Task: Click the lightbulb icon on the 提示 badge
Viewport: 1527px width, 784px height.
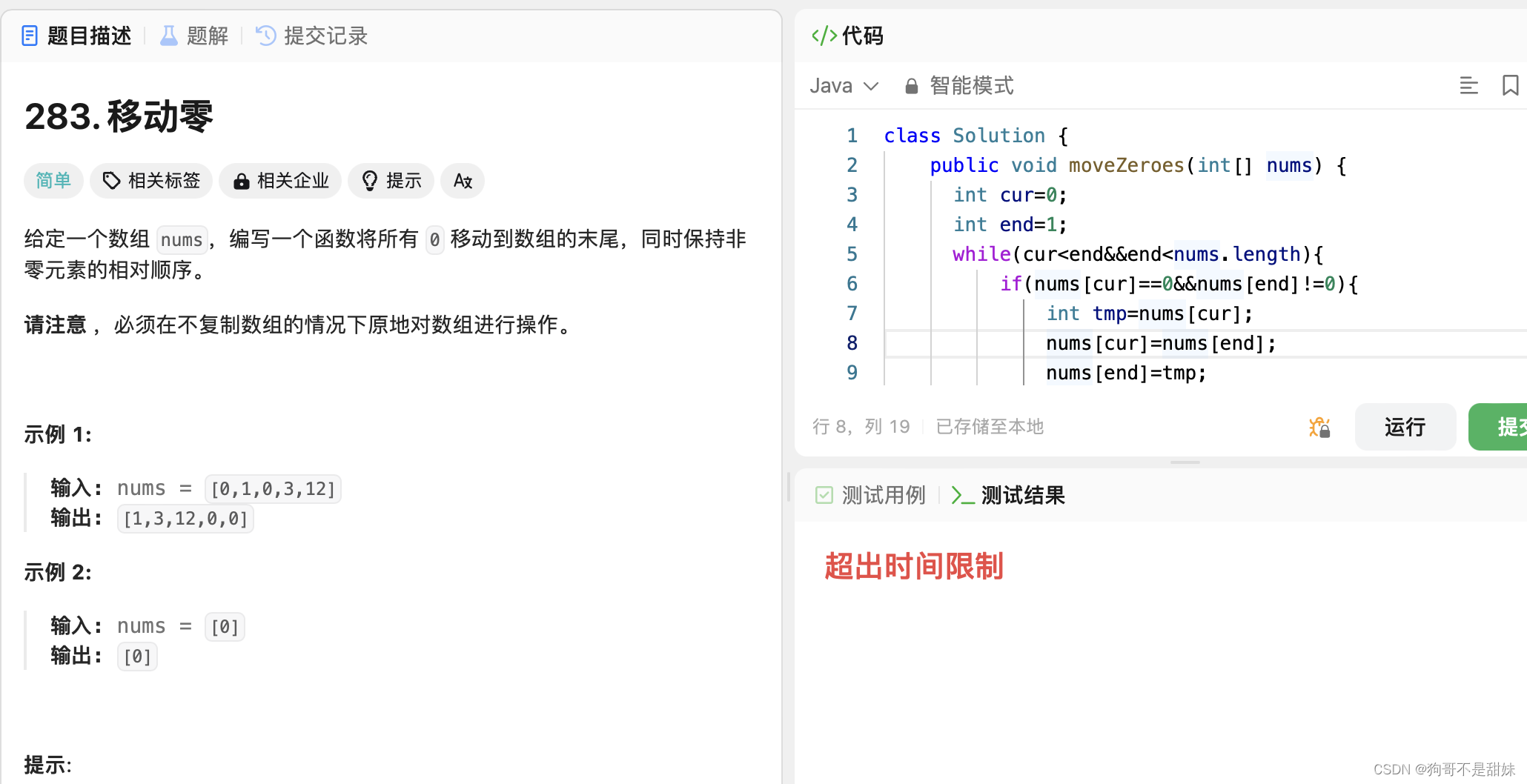Action: (370, 180)
